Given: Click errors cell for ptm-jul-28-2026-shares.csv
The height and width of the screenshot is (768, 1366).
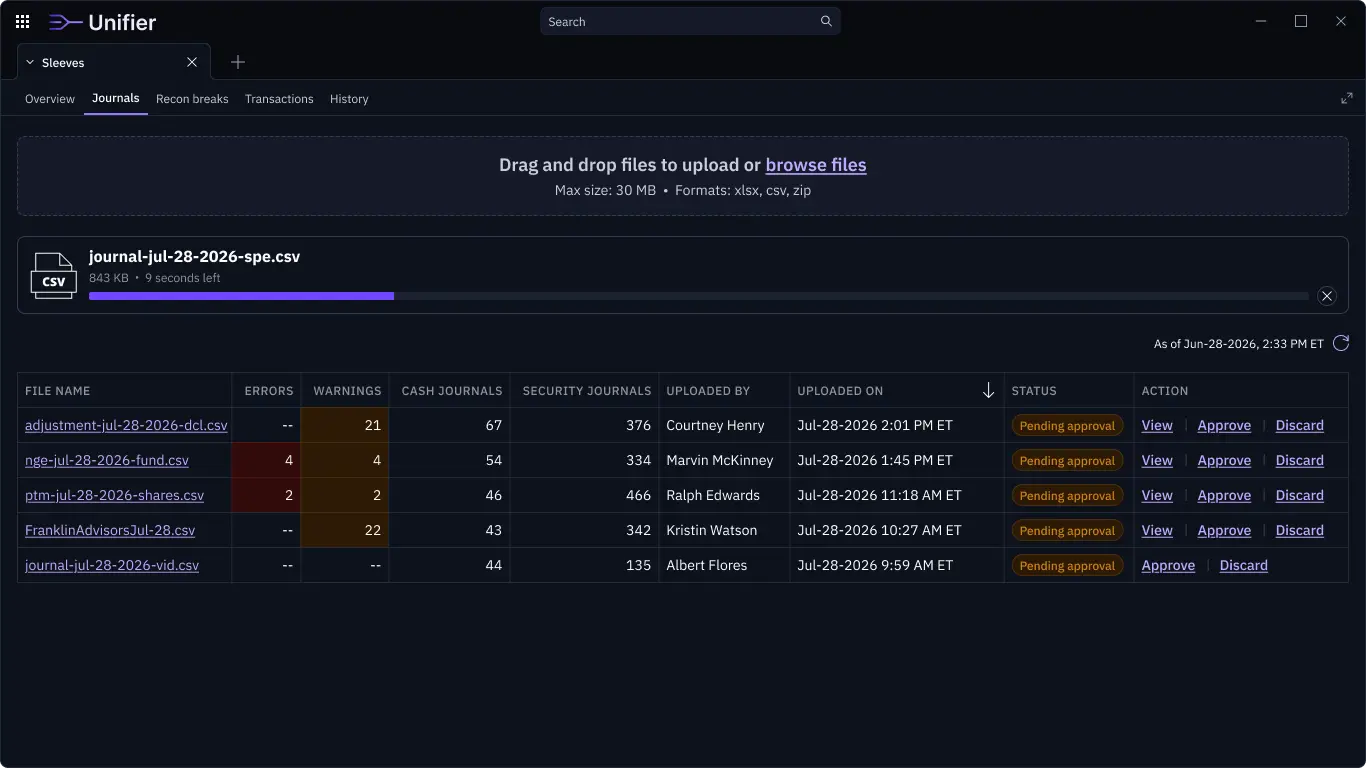Looking at the screenshot, I should pos(266,495).
